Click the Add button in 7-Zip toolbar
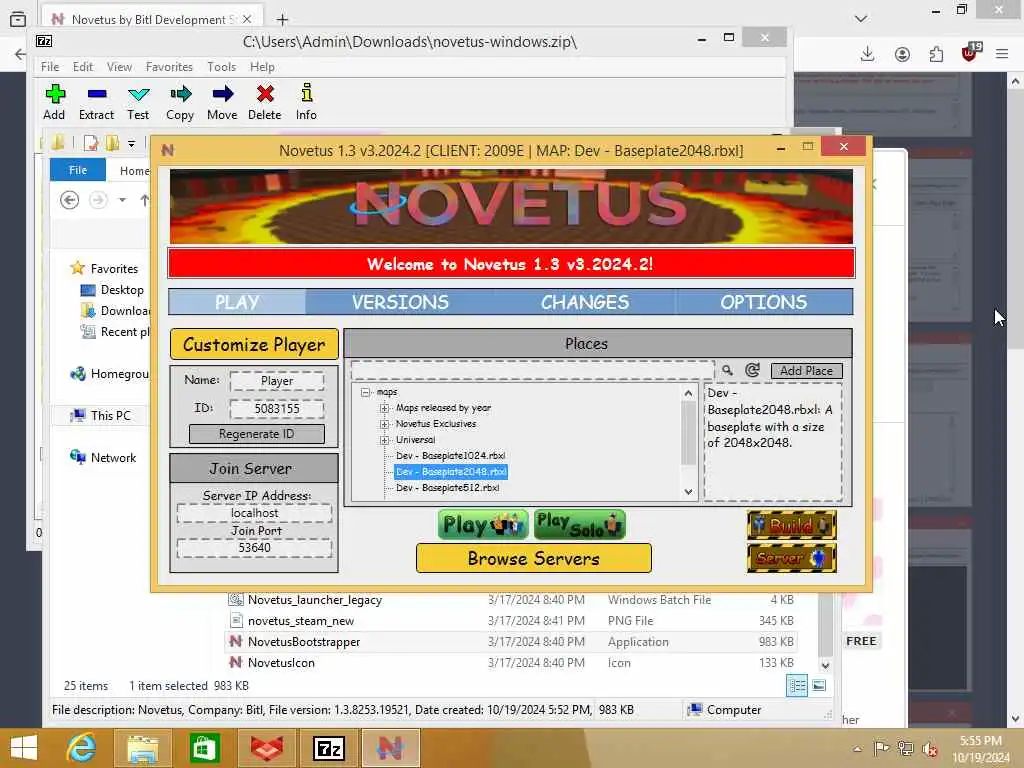 point(54,102)
